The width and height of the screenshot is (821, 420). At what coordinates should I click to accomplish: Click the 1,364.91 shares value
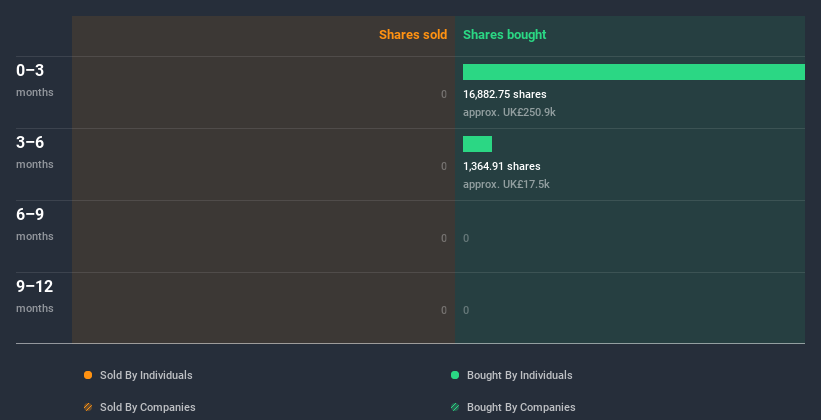(502, 166)
